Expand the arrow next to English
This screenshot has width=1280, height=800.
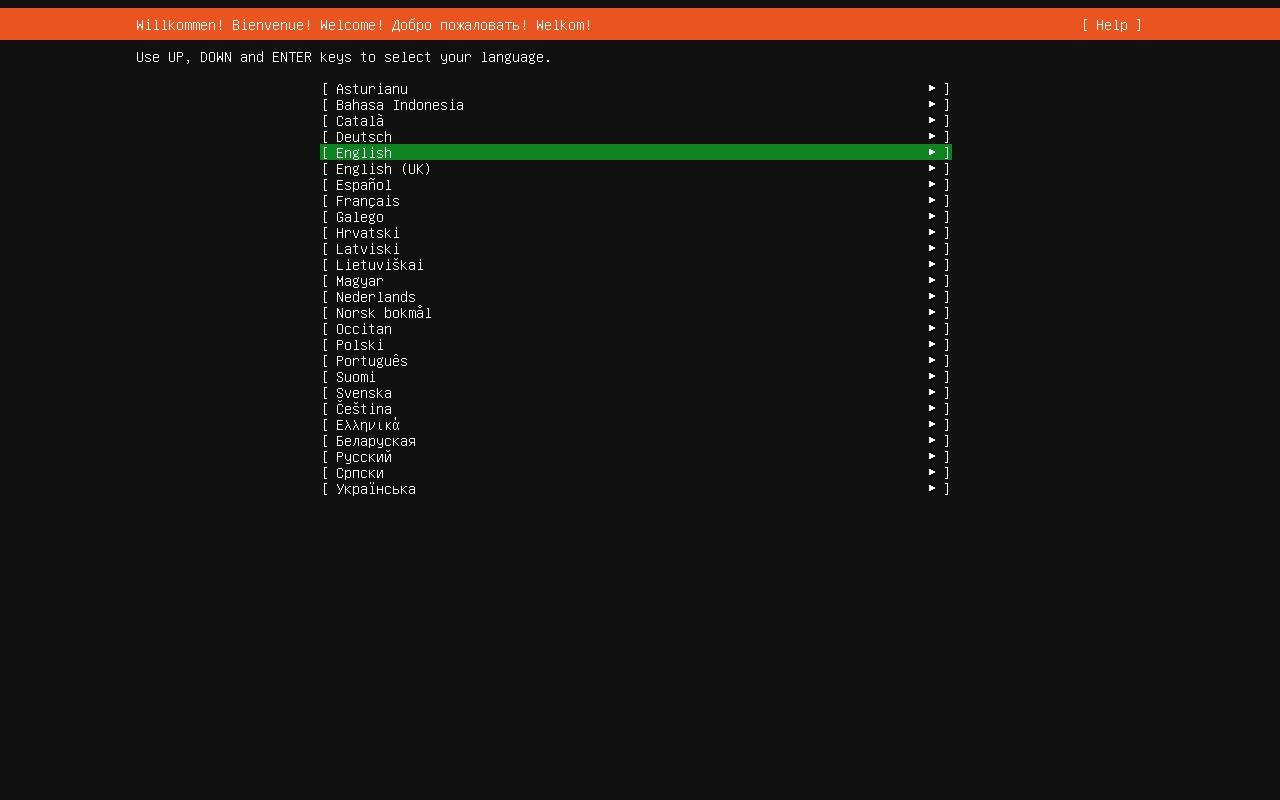tap(932, 152)
